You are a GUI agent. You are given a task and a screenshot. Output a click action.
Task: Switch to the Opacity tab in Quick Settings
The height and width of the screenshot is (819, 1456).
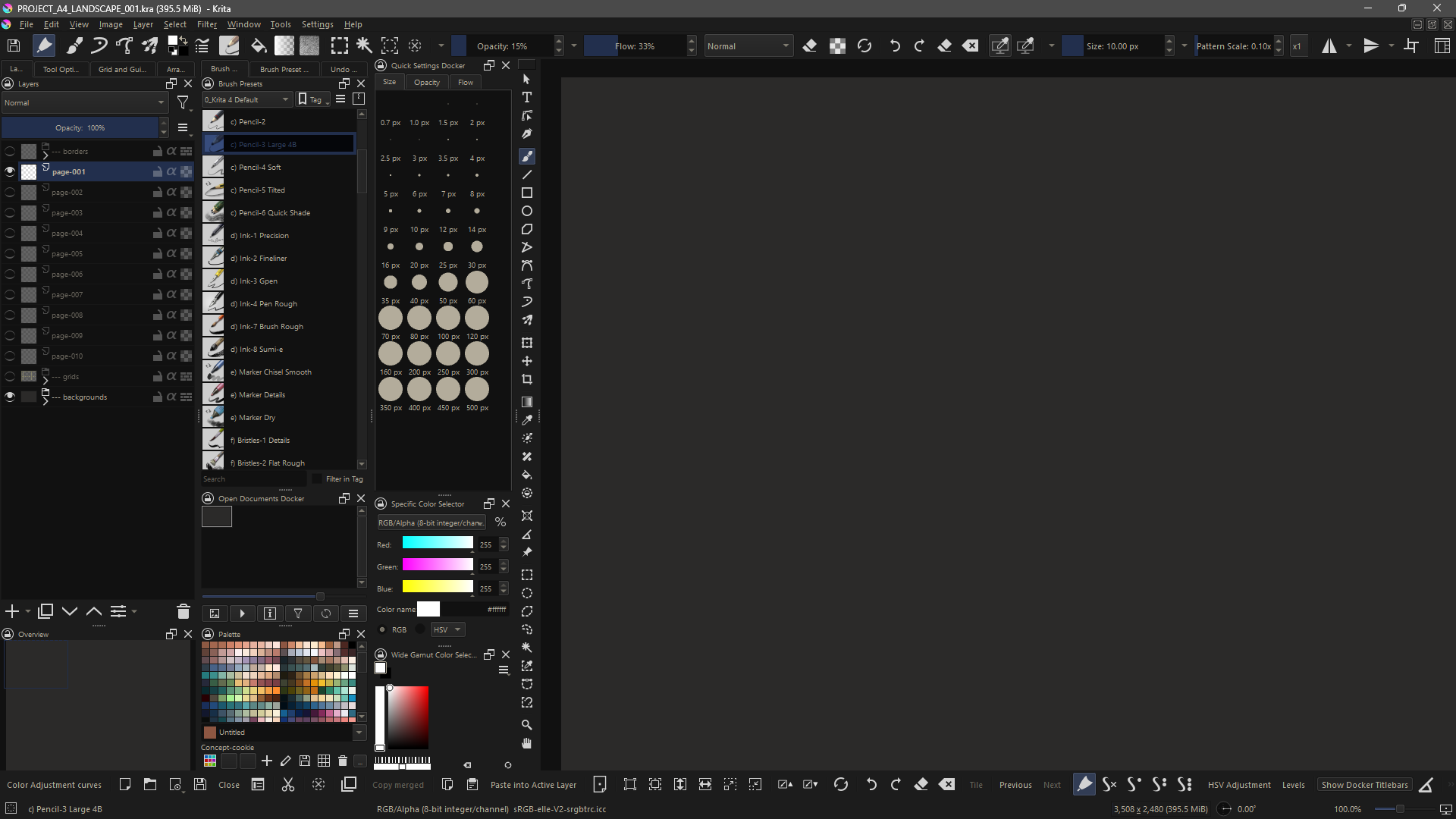[427, 82]
